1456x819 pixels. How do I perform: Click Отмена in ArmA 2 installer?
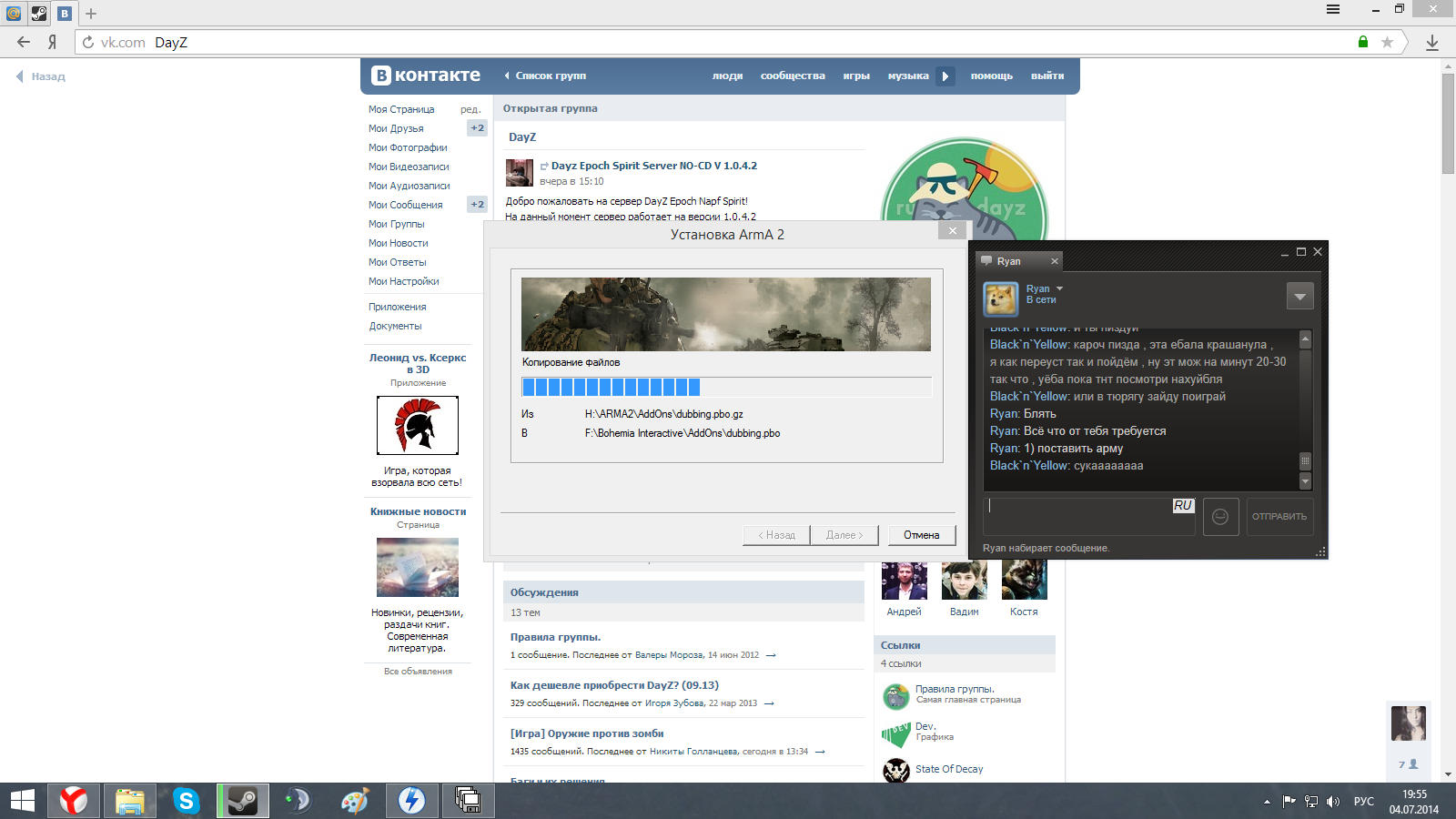pos(922,535)
